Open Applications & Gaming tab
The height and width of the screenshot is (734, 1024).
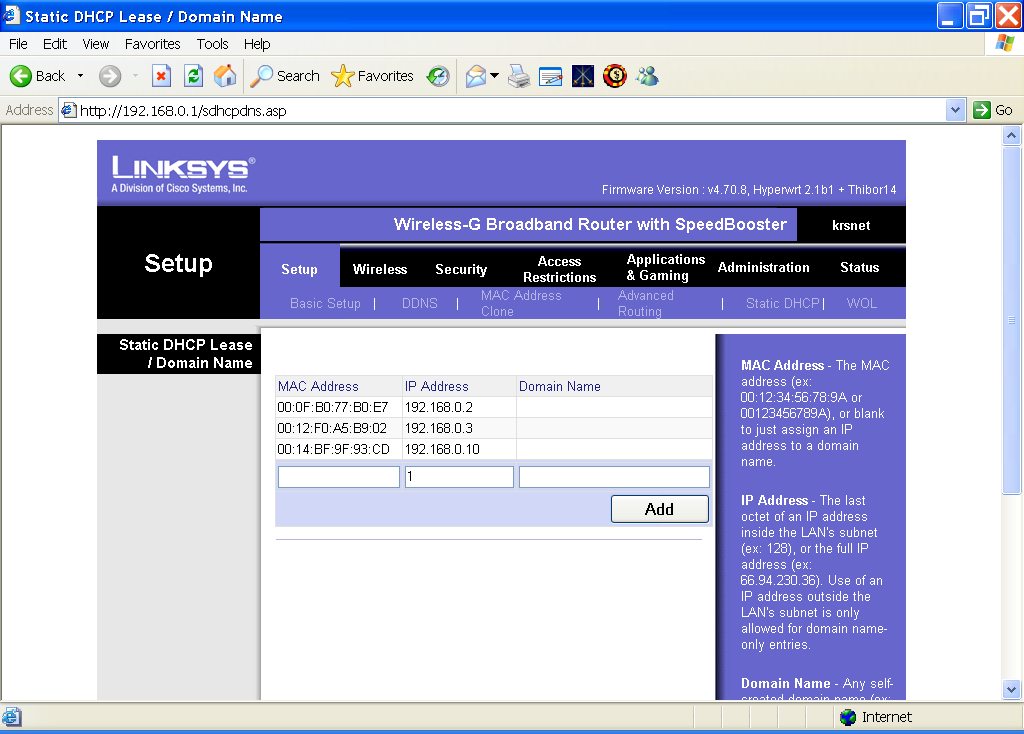click(x=665, y=267)
